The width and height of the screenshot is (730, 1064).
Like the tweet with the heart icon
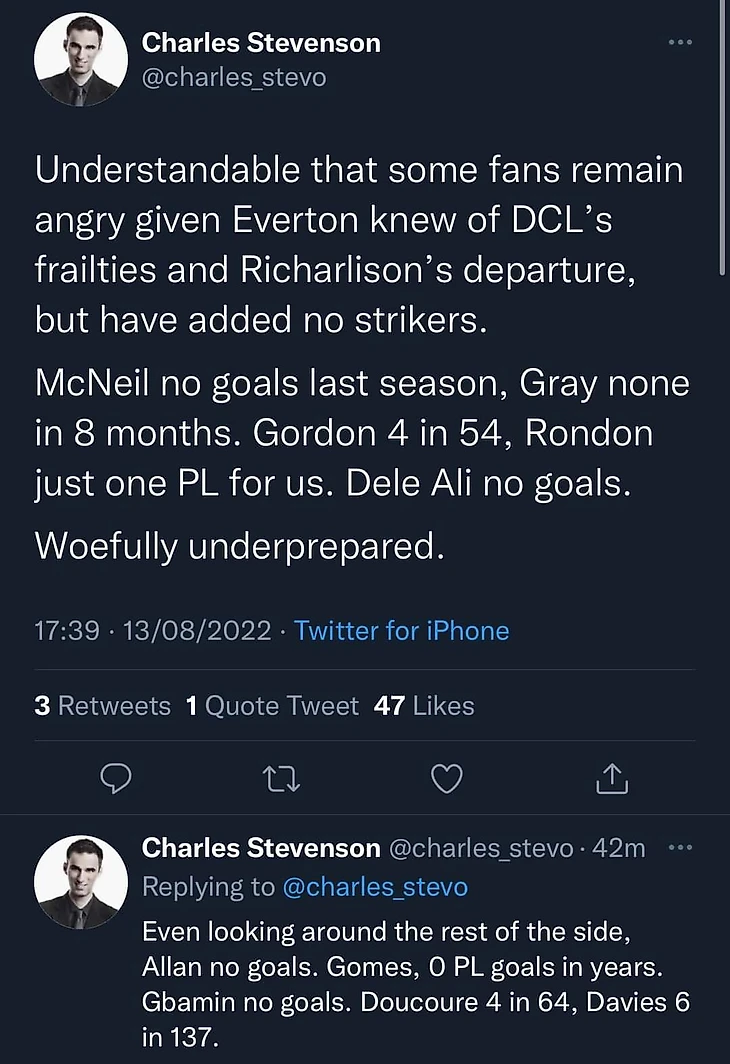tap(446, 777)
